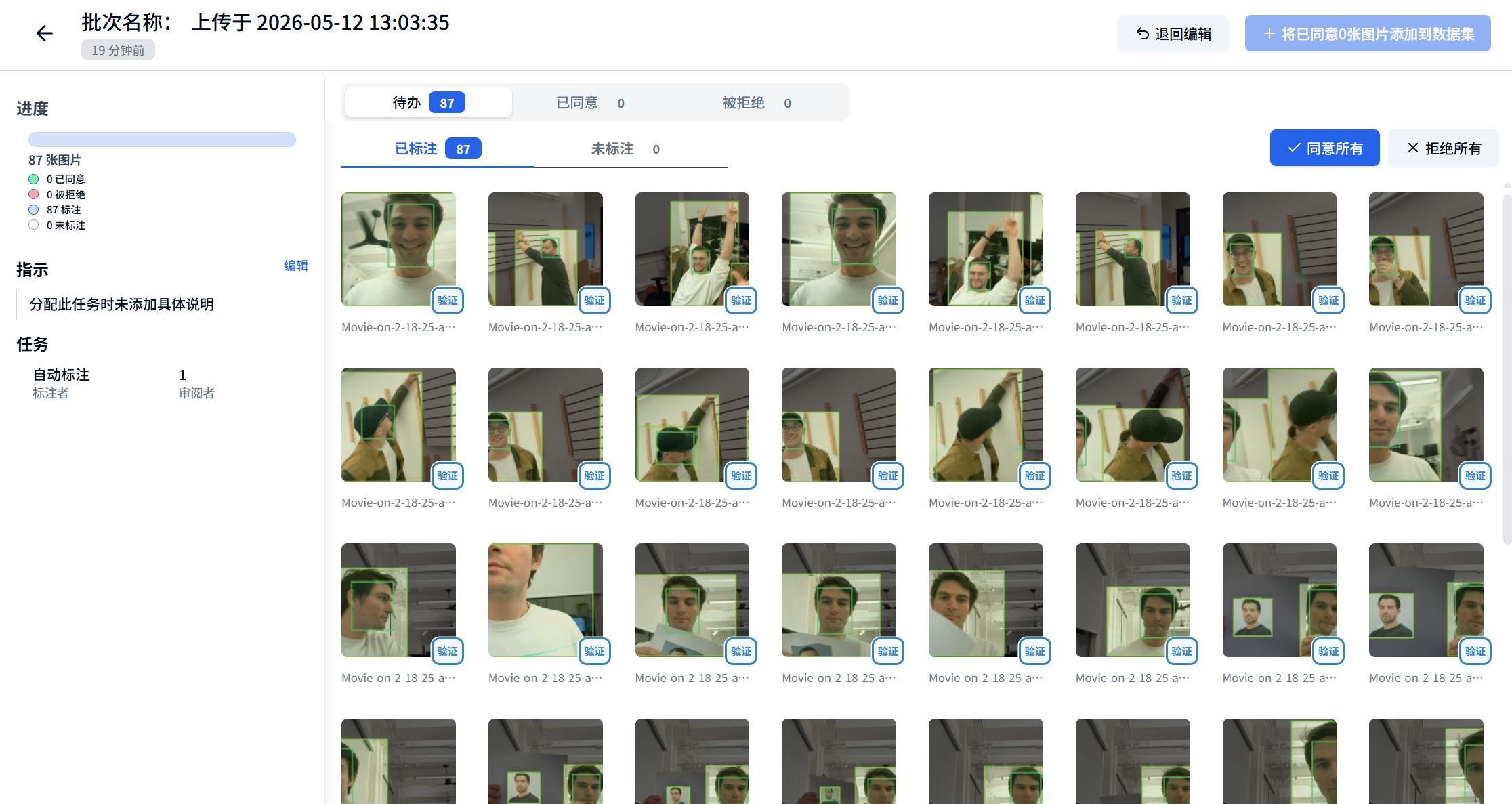Go back using the left arrow icon
The image size is (1512, 804).
coord(44,33)
